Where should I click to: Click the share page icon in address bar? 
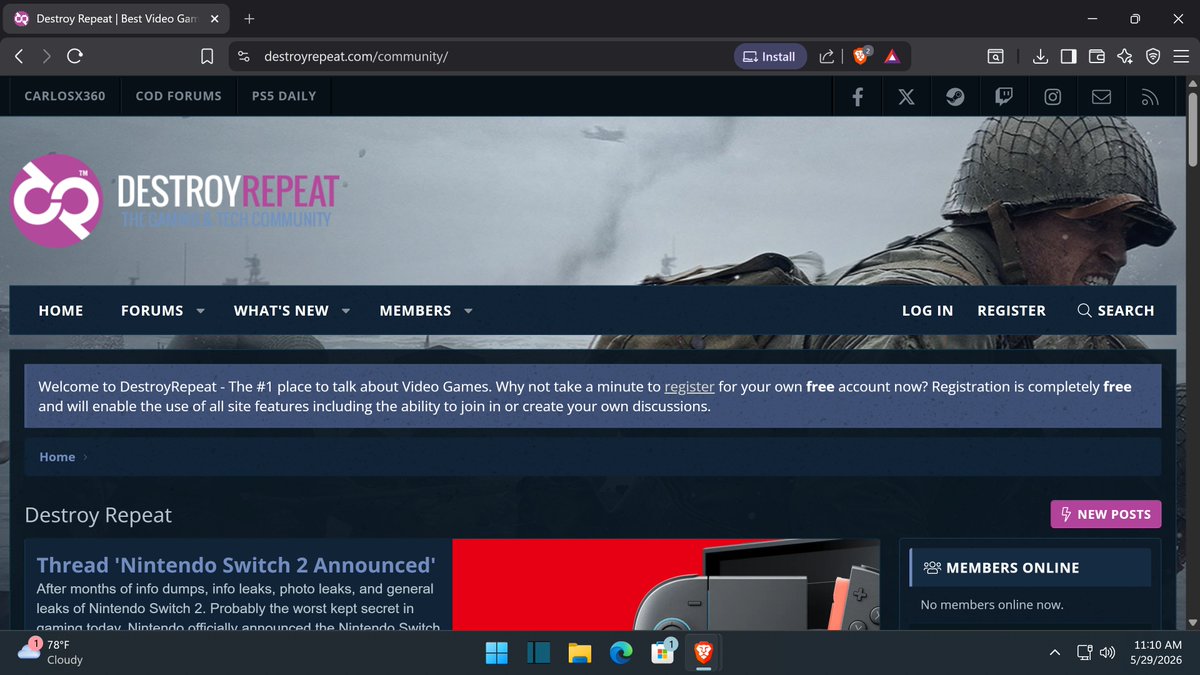[x=827, y=57]
